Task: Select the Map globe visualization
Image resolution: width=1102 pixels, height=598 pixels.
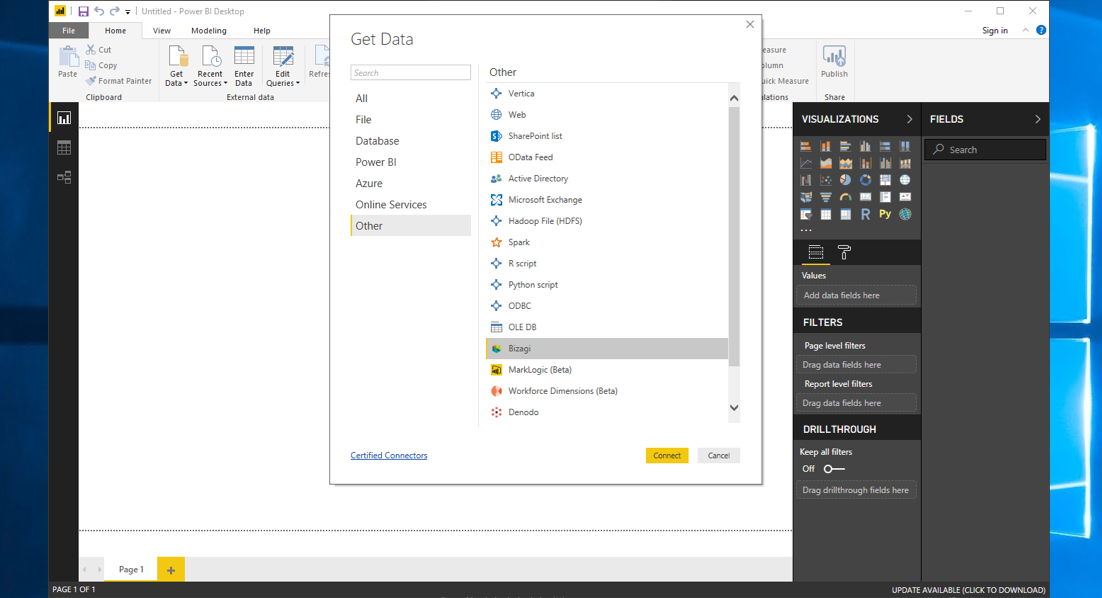Action: click(905, 180)
